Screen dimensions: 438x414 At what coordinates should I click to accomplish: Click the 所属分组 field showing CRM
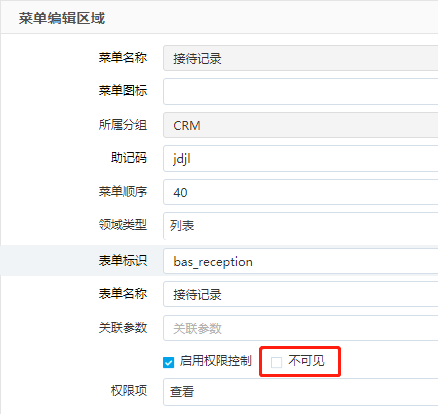pyautogui.click(x=300, y=125)
